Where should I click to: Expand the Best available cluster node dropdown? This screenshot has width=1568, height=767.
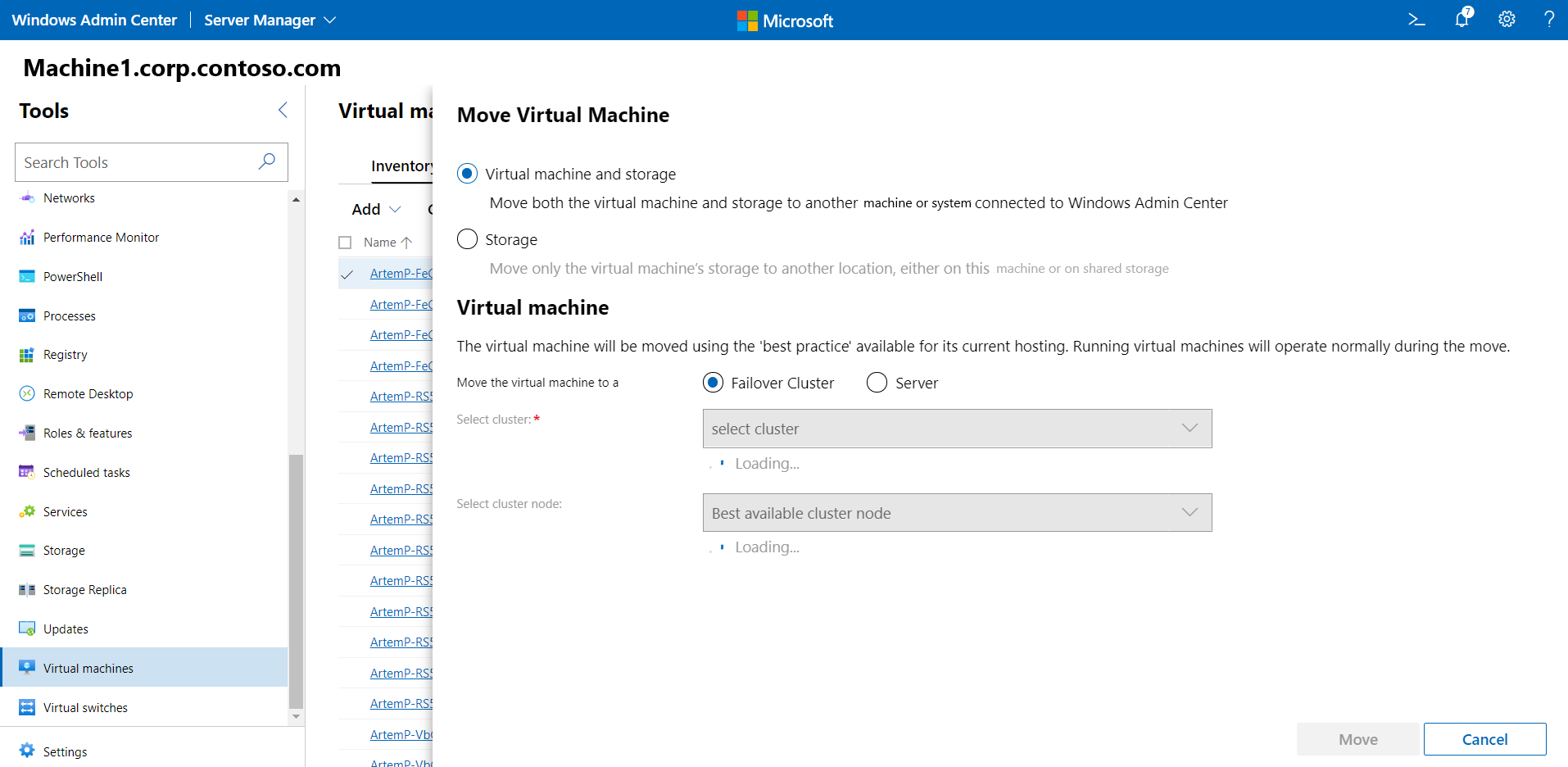point(956,513)
